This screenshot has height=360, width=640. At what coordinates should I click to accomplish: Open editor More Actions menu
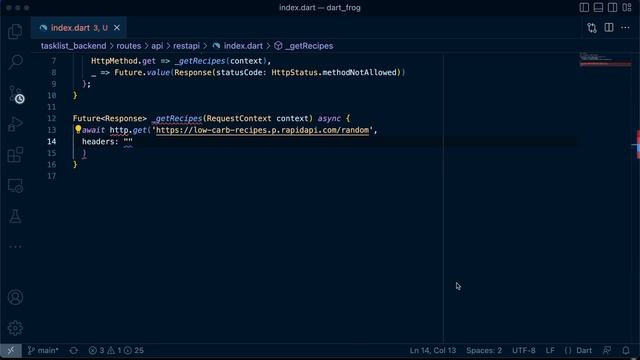(x=625, y=27)
